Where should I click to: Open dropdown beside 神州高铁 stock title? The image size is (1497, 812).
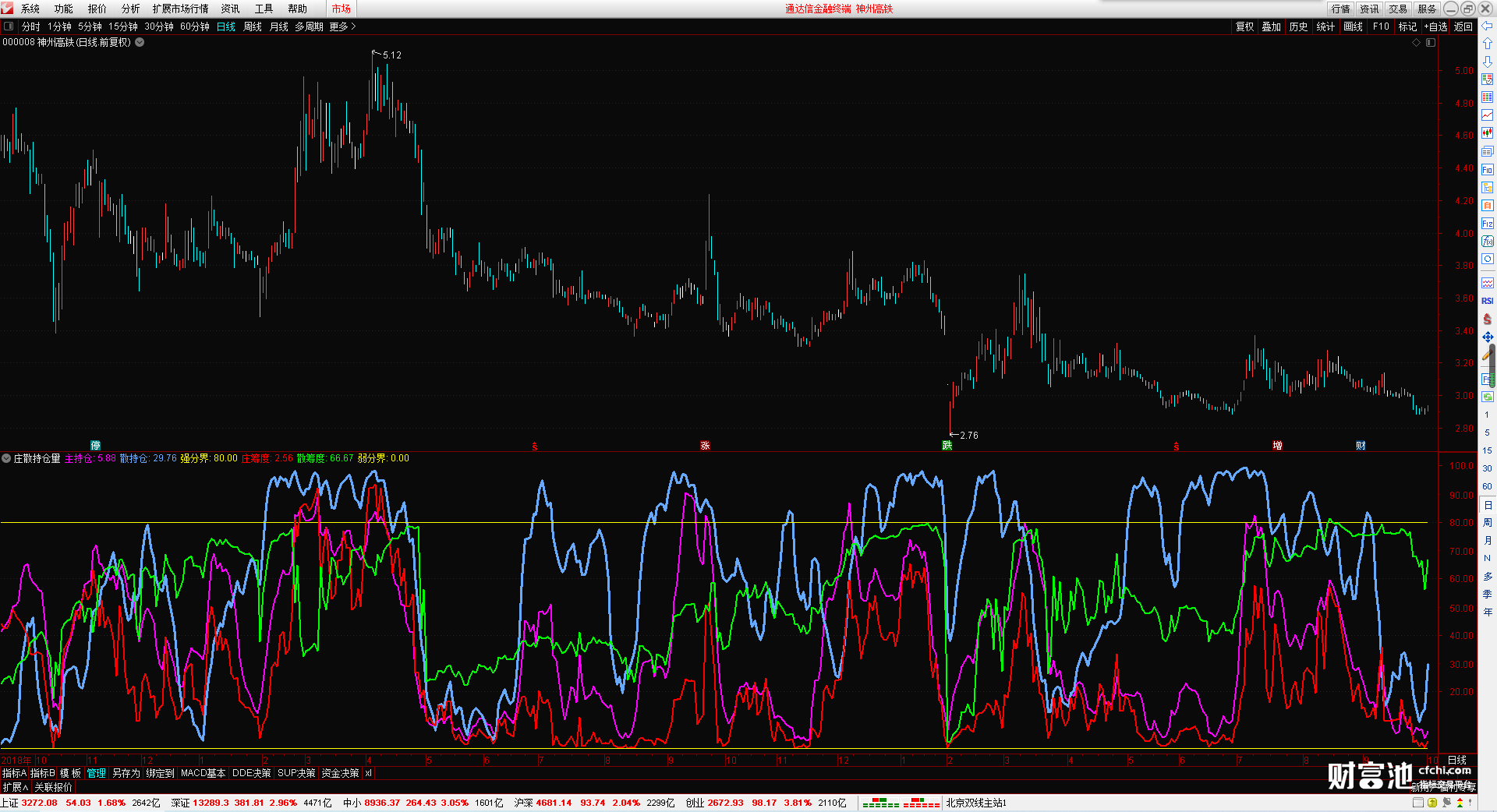point(140,42)
